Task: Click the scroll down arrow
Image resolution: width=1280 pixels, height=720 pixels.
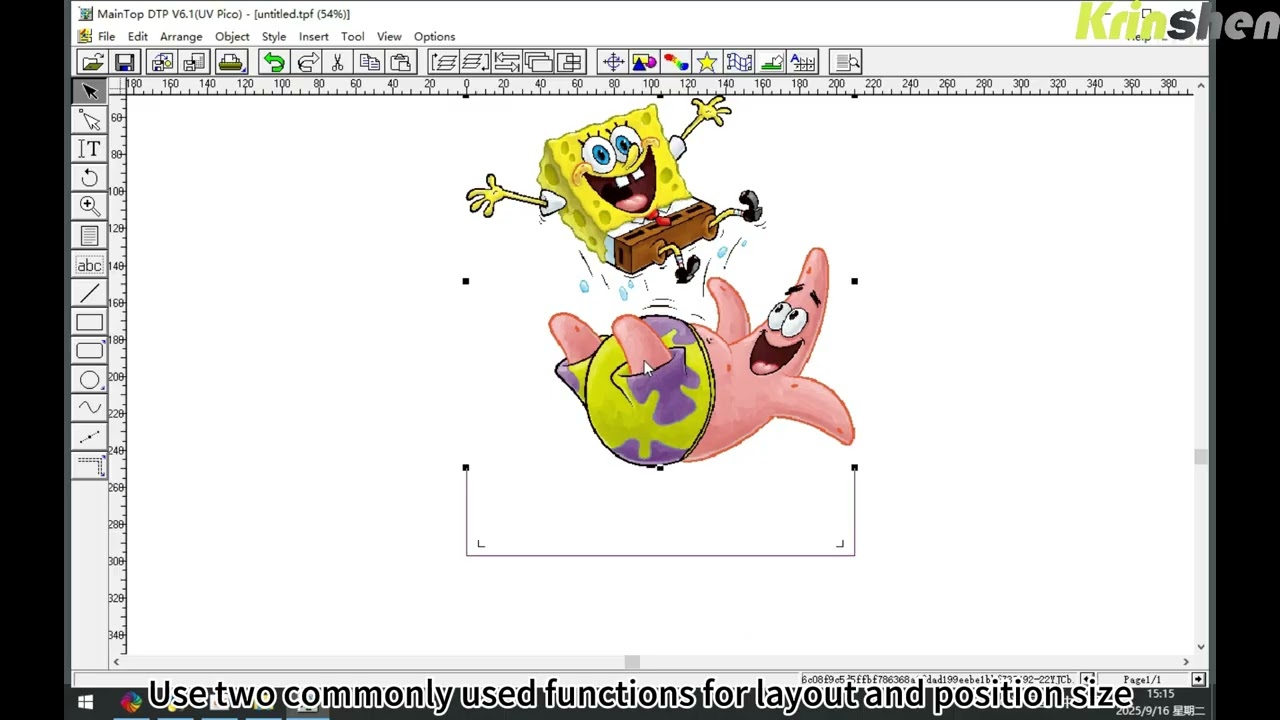Action: click(x=1201, y=647)
